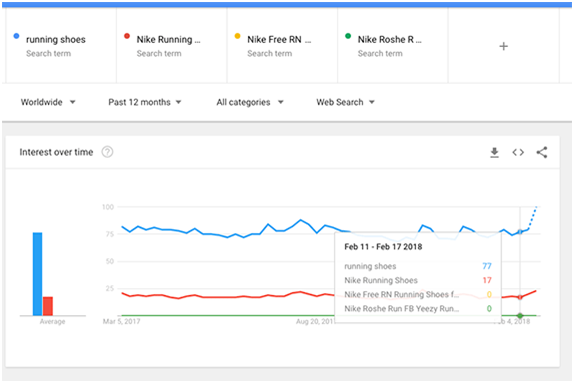Click the red Average bar
This screenshot has height=383, width=574.
(x=48, y=306)
